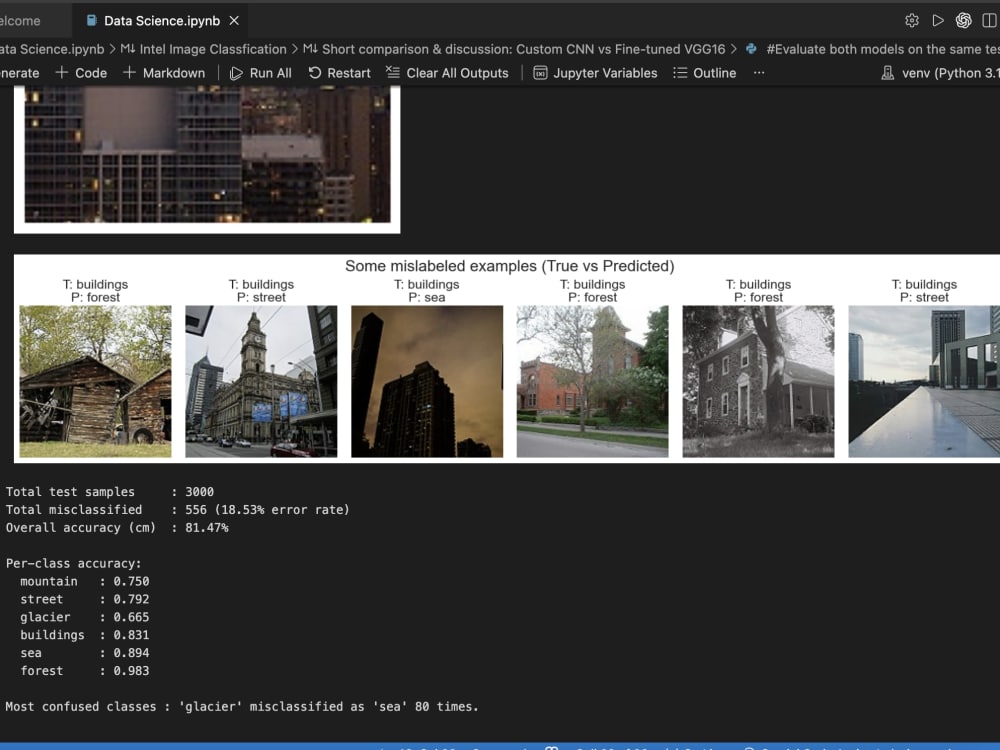The width and height of the screenshot is (1000, 750).
Task: Click the Generate toolbar button
Action: pos(20,73)
